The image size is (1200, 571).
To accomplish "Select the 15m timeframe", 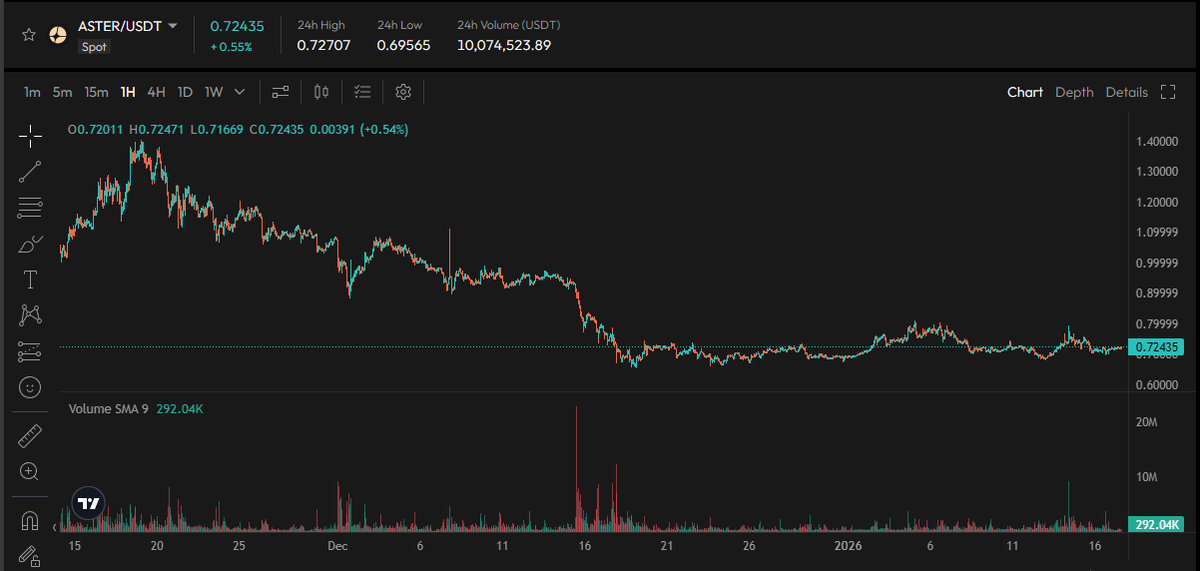I will [96, 92].
